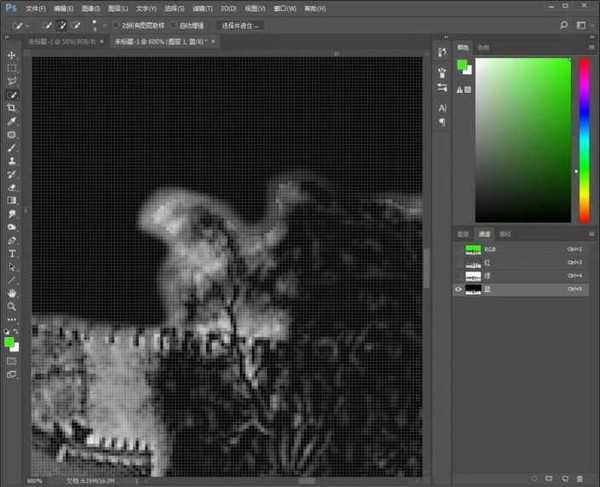
Task: Select the Crop tool
Action: (x=12, y=107)
